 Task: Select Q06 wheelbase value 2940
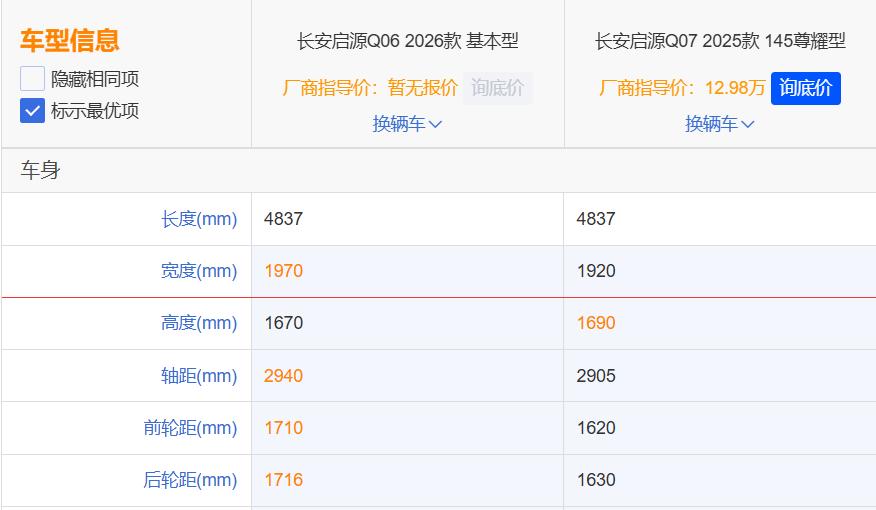click(284, 376)
